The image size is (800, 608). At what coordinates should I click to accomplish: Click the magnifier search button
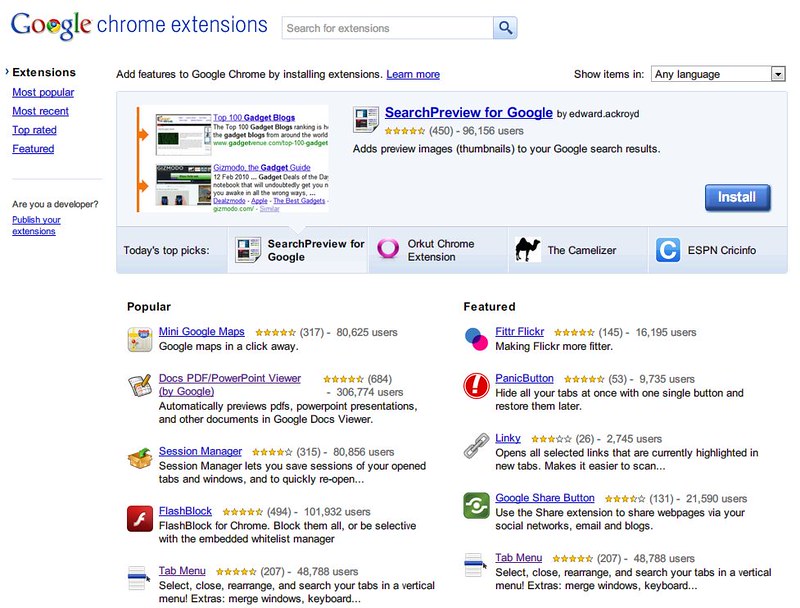click(x=506, y=28)
